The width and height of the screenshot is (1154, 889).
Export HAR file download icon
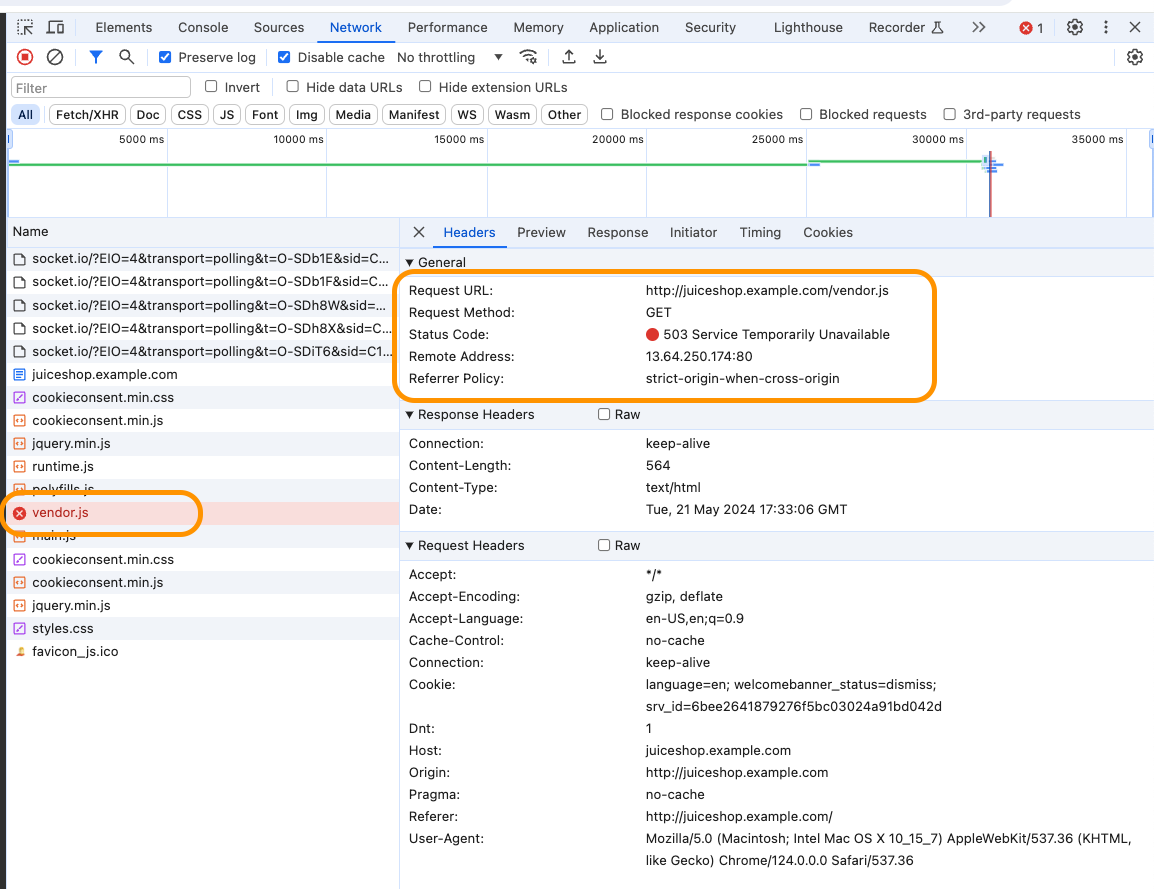point(600,57)
